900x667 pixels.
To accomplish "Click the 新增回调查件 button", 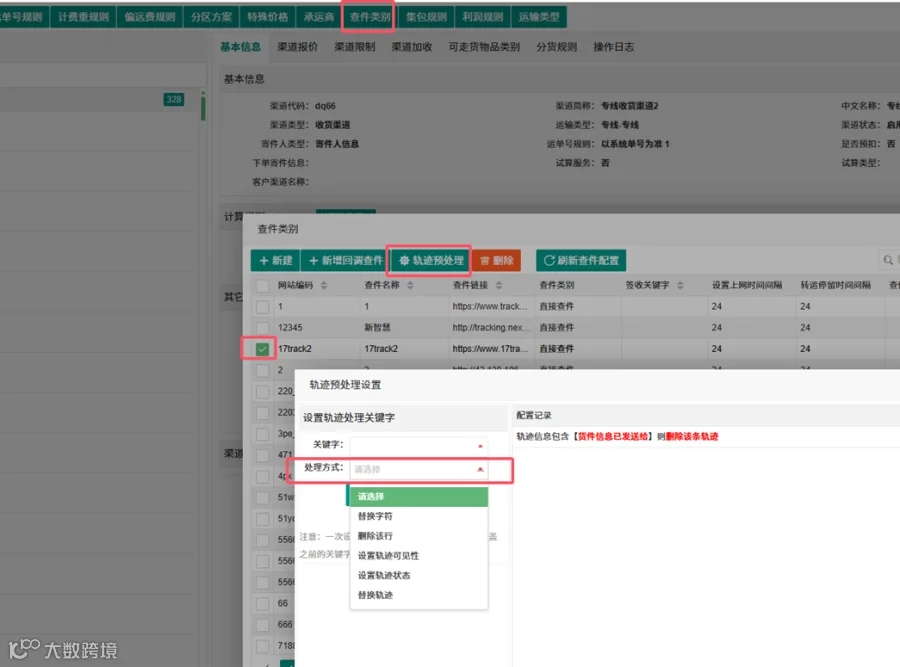I will [346, 261].
